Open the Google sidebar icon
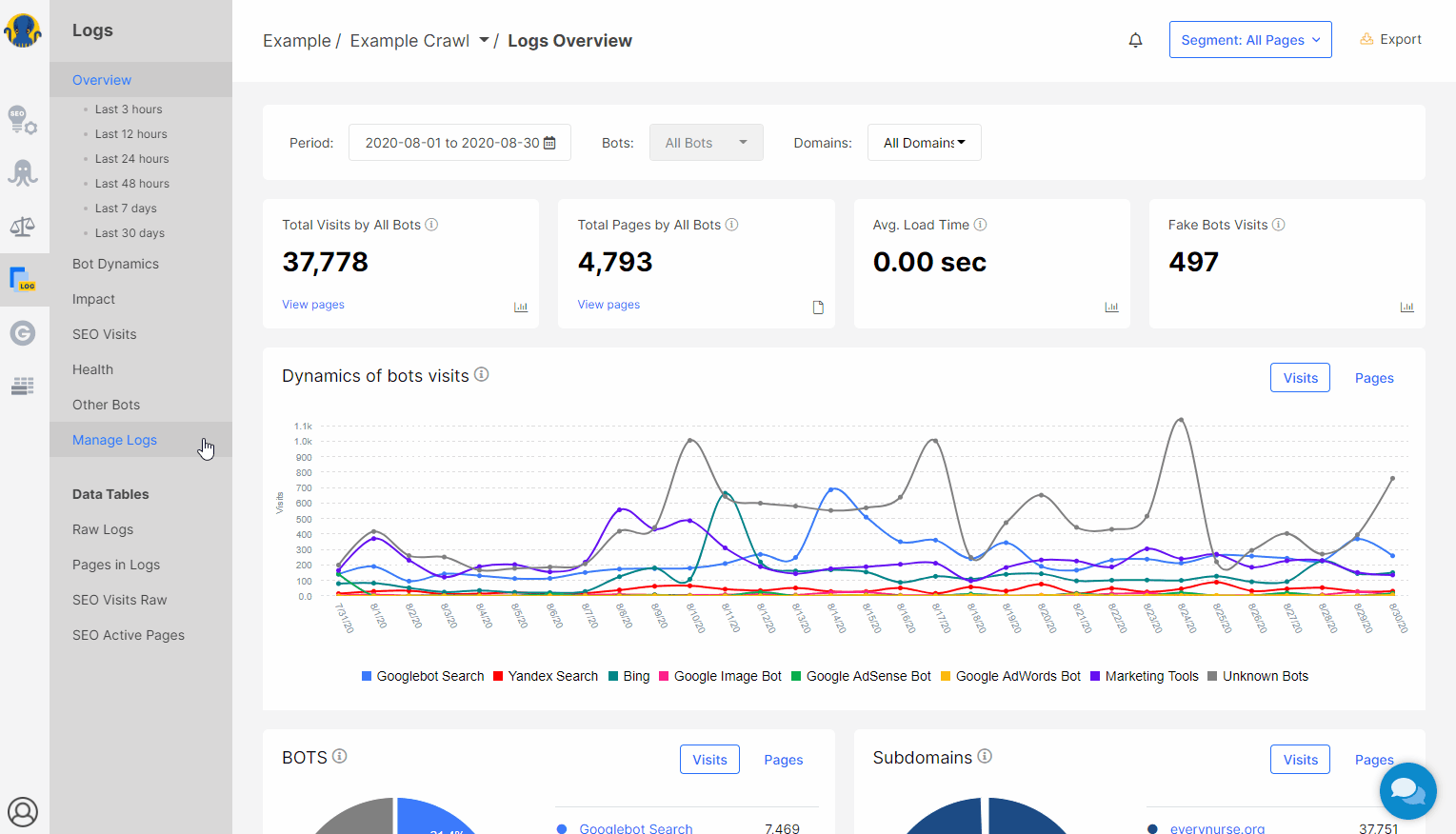The image size is (1456, 834). point(23,333)
